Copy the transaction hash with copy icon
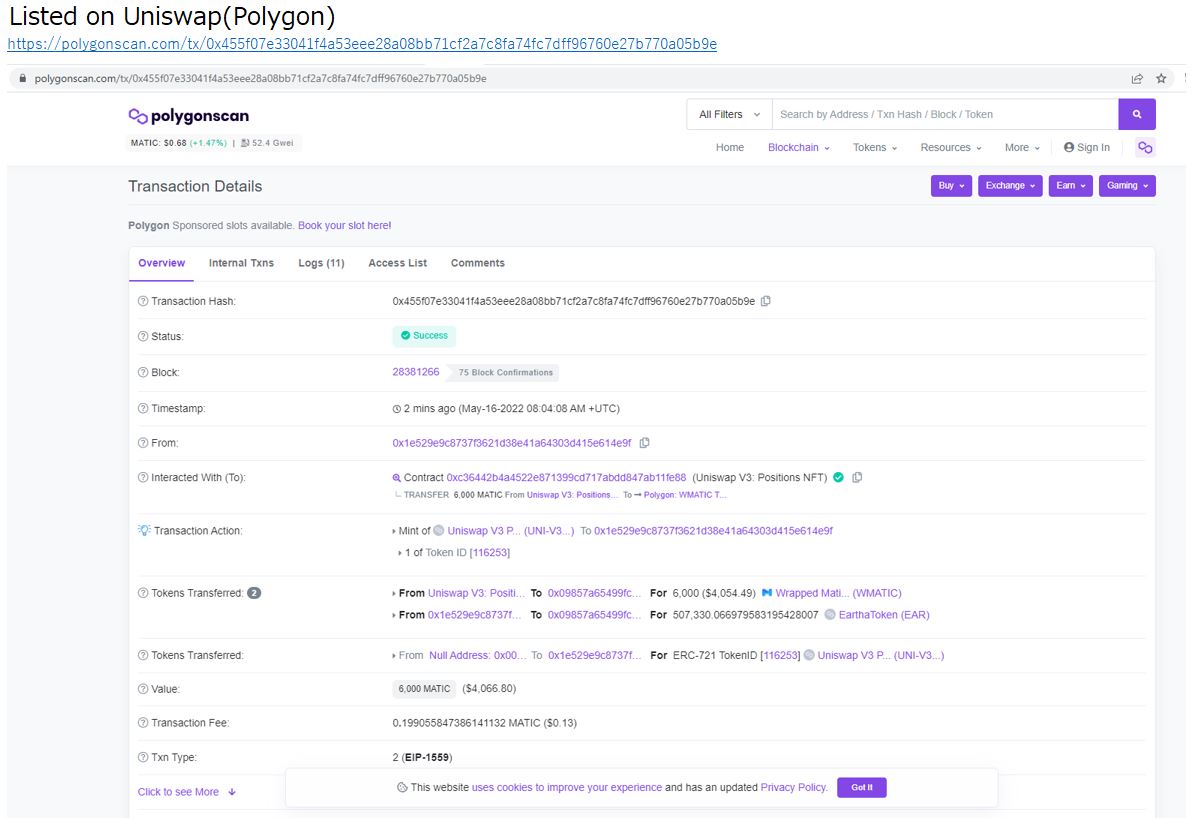Image resolution: width=1193 pixels, height=818 pixels. click(x=766, y=301)
